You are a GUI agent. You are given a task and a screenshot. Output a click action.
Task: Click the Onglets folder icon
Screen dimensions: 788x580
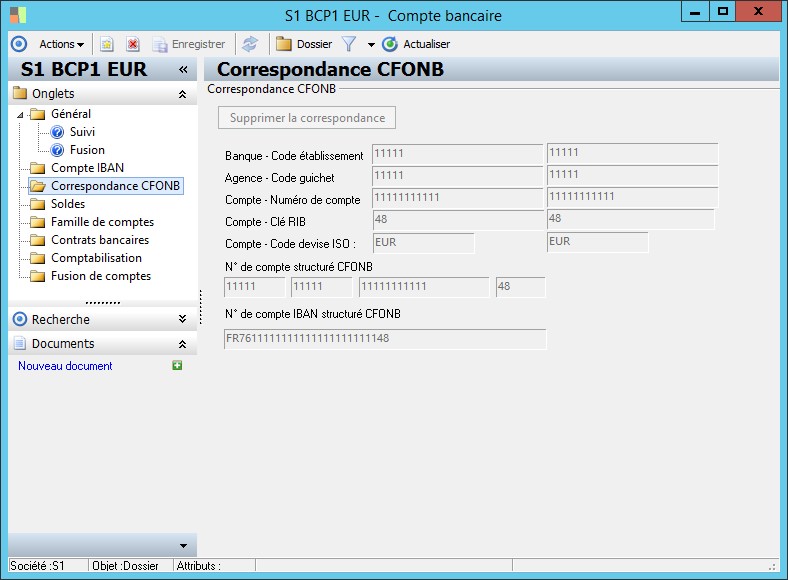pos(20,93)
